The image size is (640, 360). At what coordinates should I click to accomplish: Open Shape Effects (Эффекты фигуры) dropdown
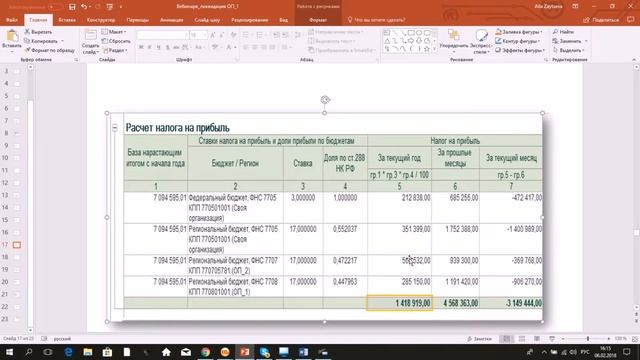(520, 50)
